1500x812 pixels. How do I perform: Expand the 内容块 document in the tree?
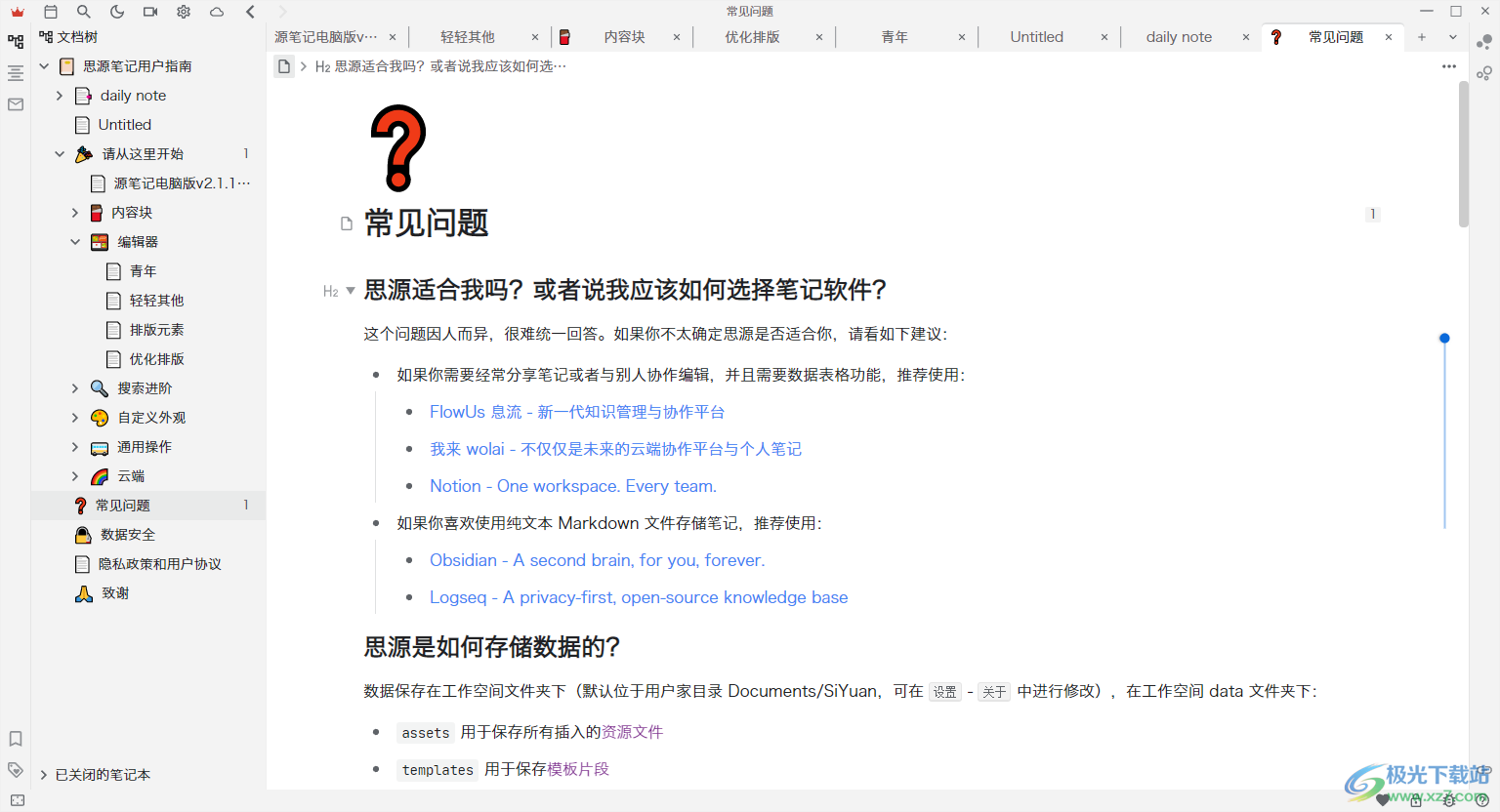75,212
